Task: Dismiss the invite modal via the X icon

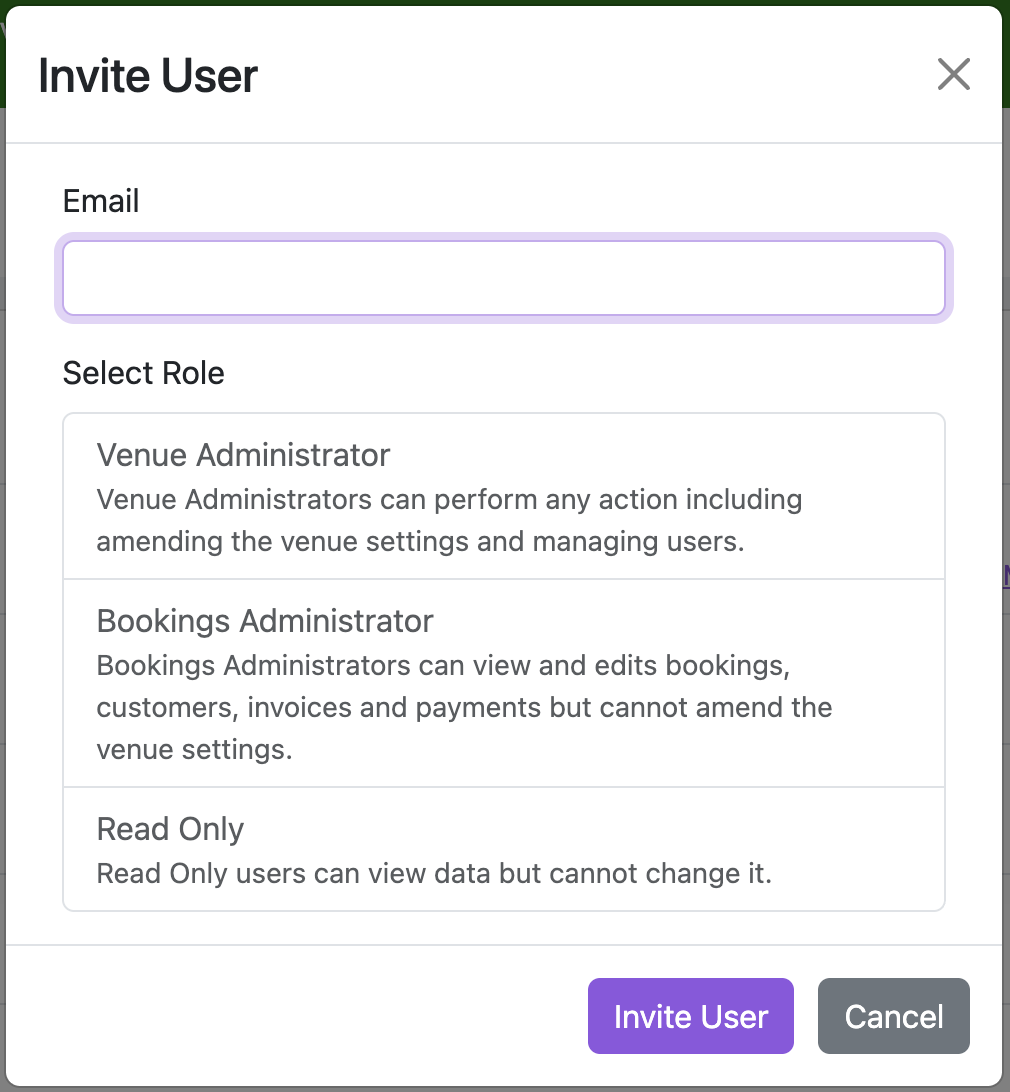Action: tap(953, 74)
